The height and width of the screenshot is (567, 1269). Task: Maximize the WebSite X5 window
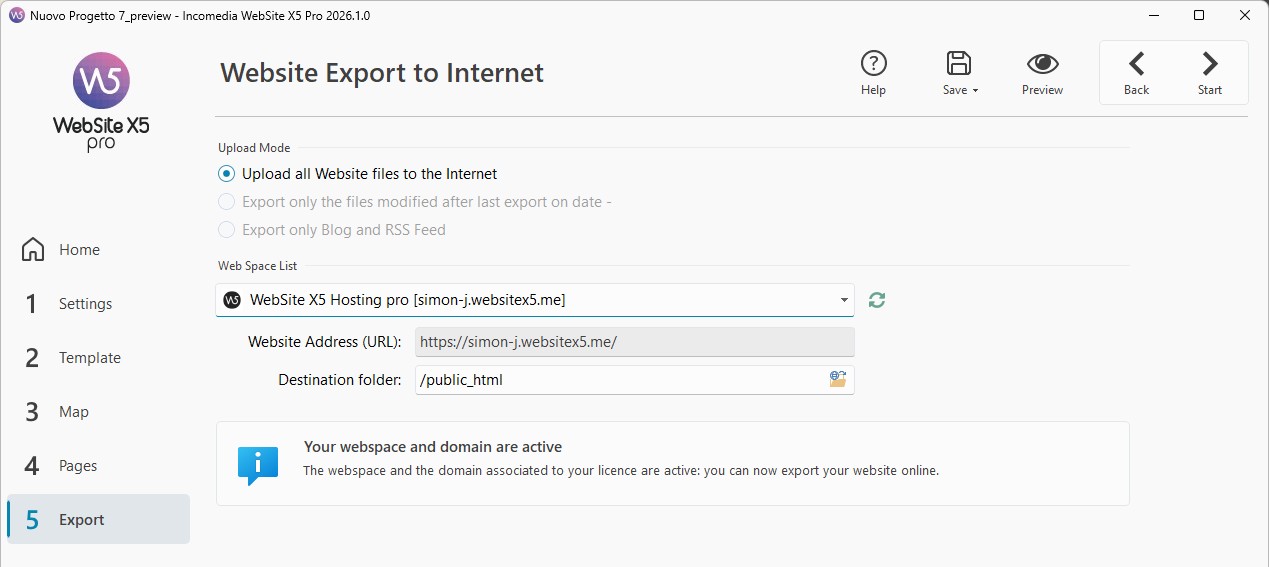[x=1199, y=15]
